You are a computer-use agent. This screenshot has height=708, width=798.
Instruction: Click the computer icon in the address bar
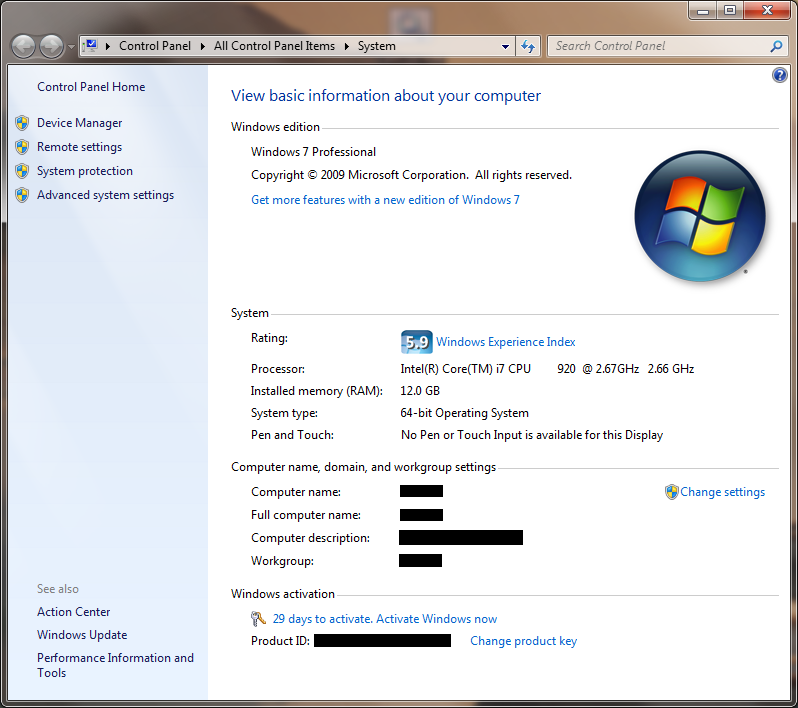coord(91,46)
